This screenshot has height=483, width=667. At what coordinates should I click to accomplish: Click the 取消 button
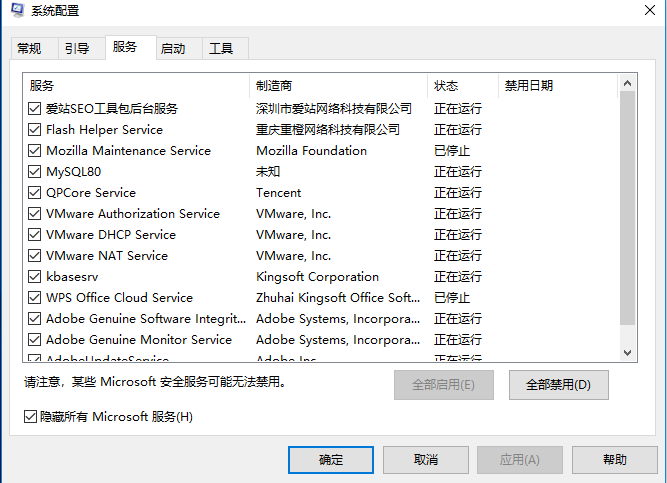425,460
